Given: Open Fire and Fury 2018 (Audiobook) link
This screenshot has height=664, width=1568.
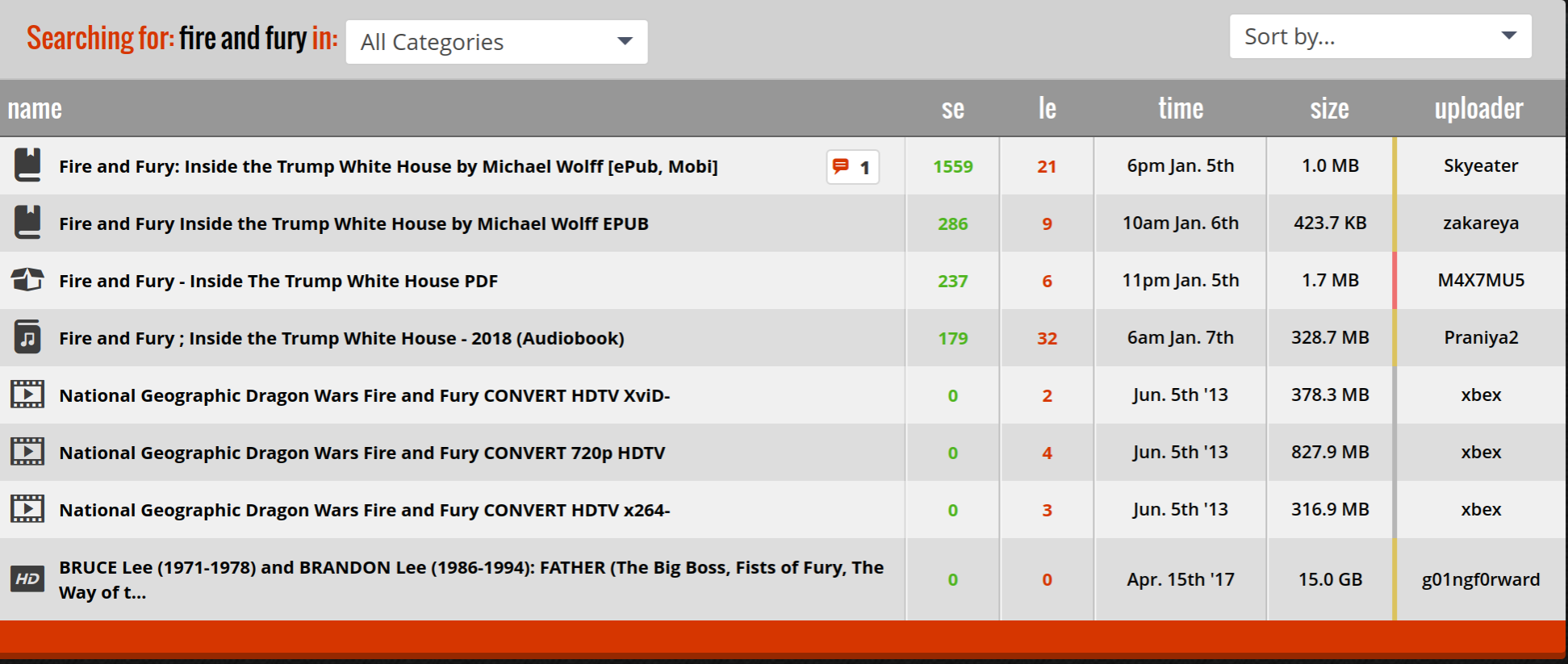Looking at the screenshot, I should (341, 338).
